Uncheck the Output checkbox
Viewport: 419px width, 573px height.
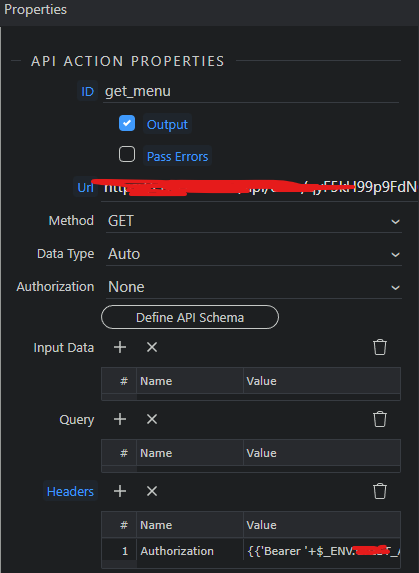tap(127, 123)
